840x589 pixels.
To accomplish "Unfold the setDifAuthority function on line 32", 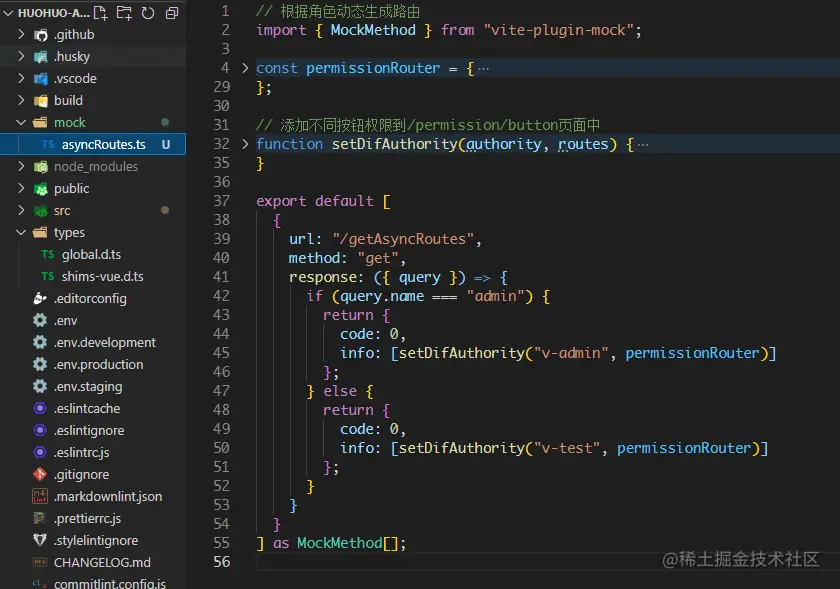I will tap(245, 144).
